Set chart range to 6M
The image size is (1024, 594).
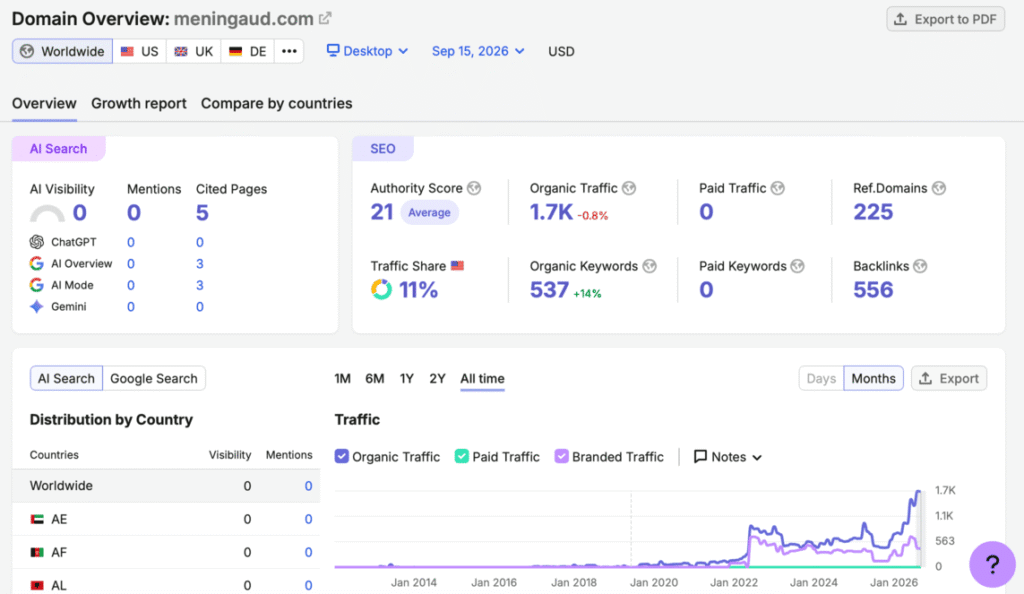click(374, 379)
